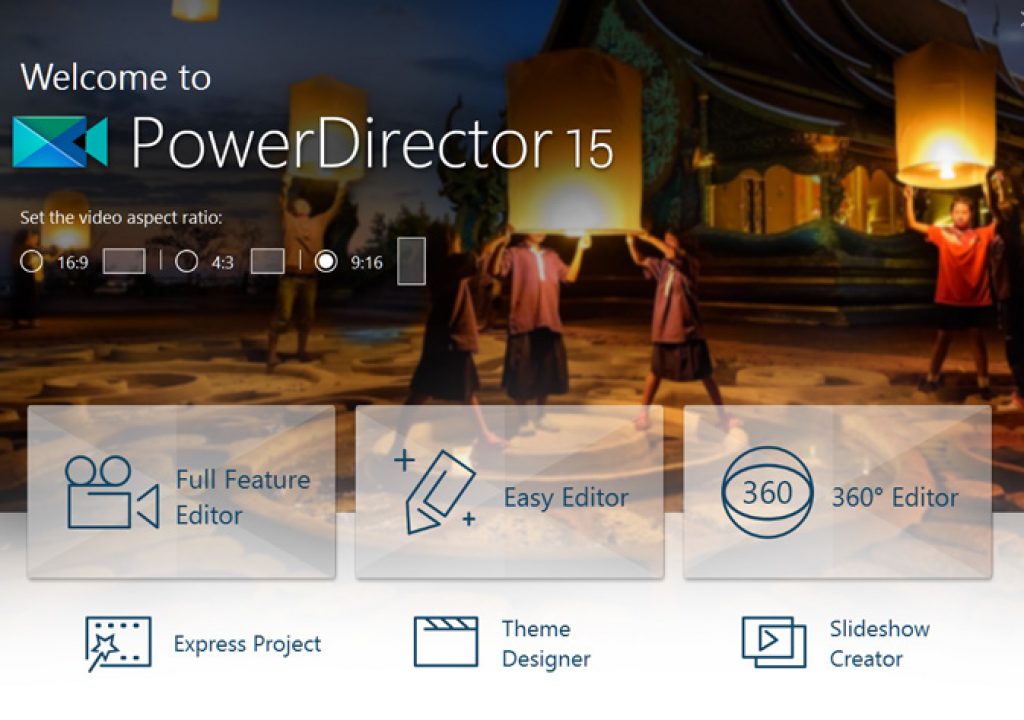This screenshot has width=1024, height=720.
Task: Launch the Easy Editor
Action: pos(509,492)
